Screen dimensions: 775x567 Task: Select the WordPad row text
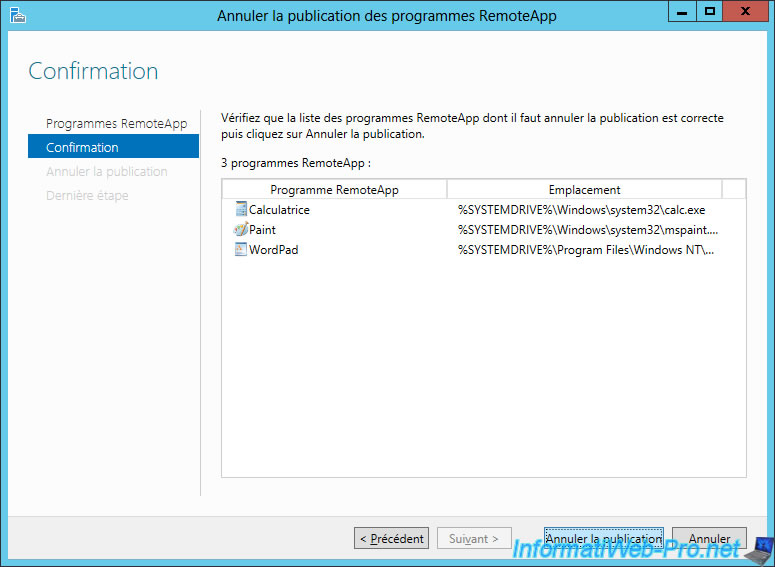click(x=274, y=250)
